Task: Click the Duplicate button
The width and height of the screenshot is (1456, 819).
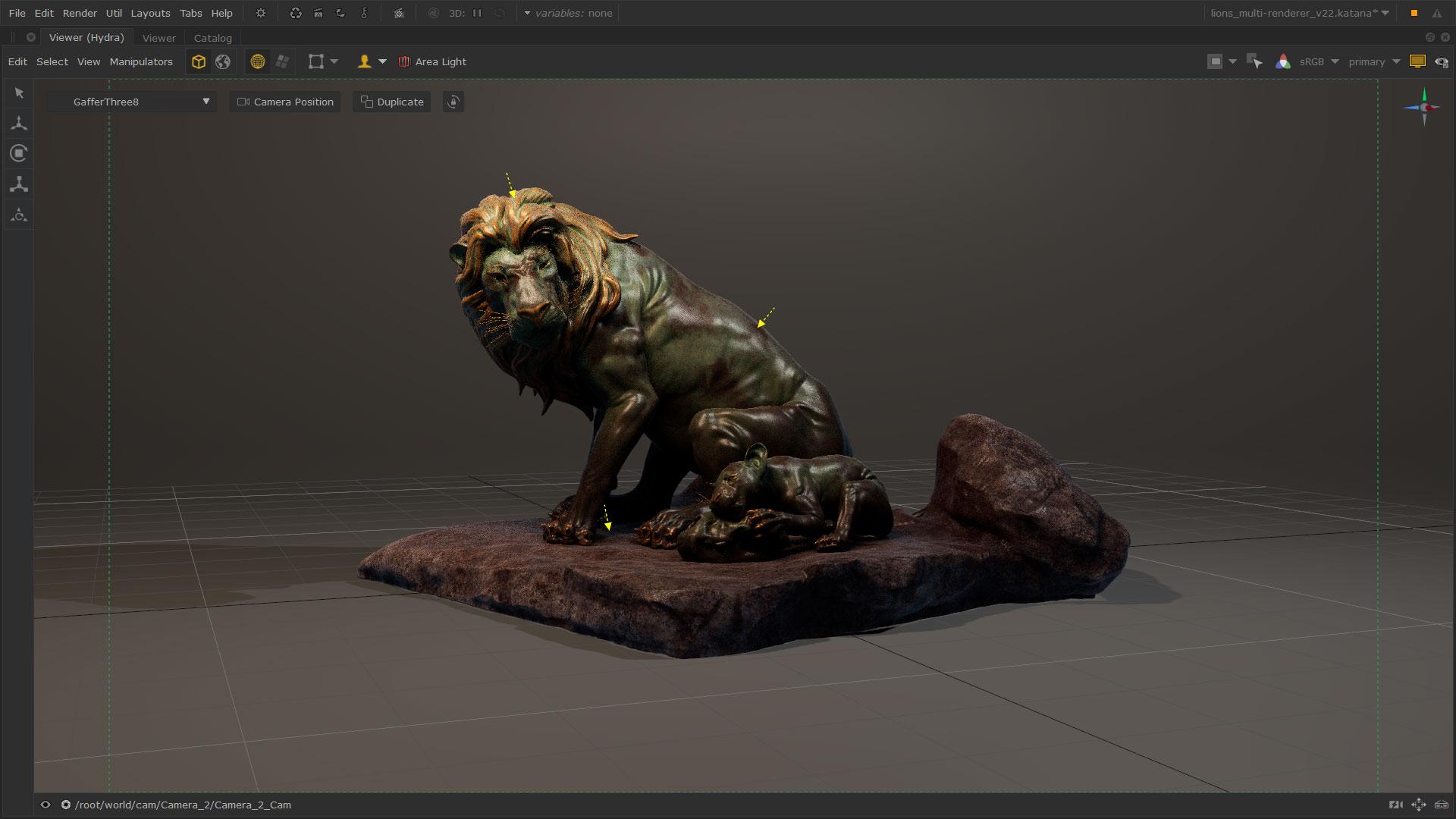Action: [392, 102]
